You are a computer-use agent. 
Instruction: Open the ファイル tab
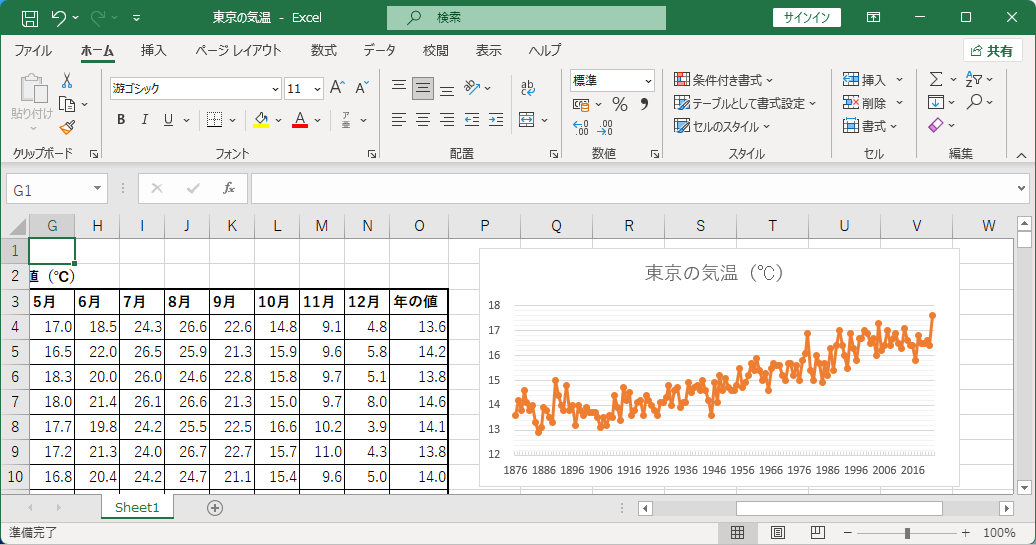click(32, 51)
